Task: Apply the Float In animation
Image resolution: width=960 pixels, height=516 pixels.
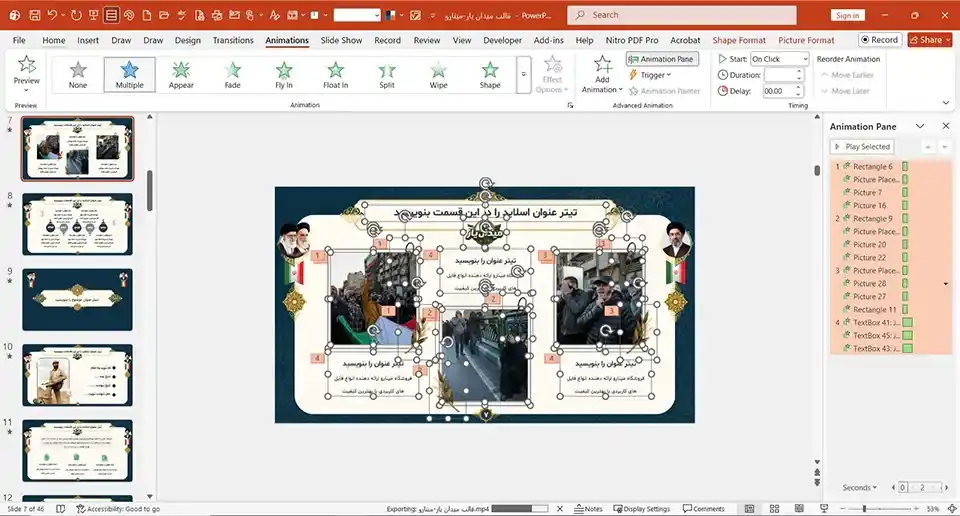Action: pos(336,75)
